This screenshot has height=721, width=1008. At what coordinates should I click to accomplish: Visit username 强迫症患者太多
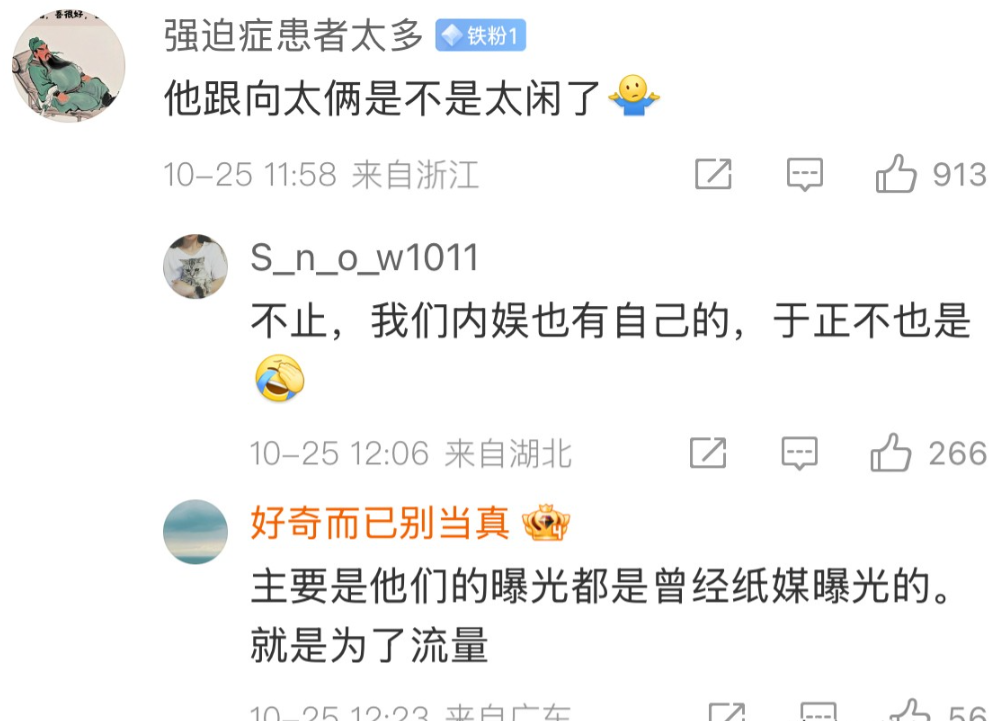click(x=294, y=35)
